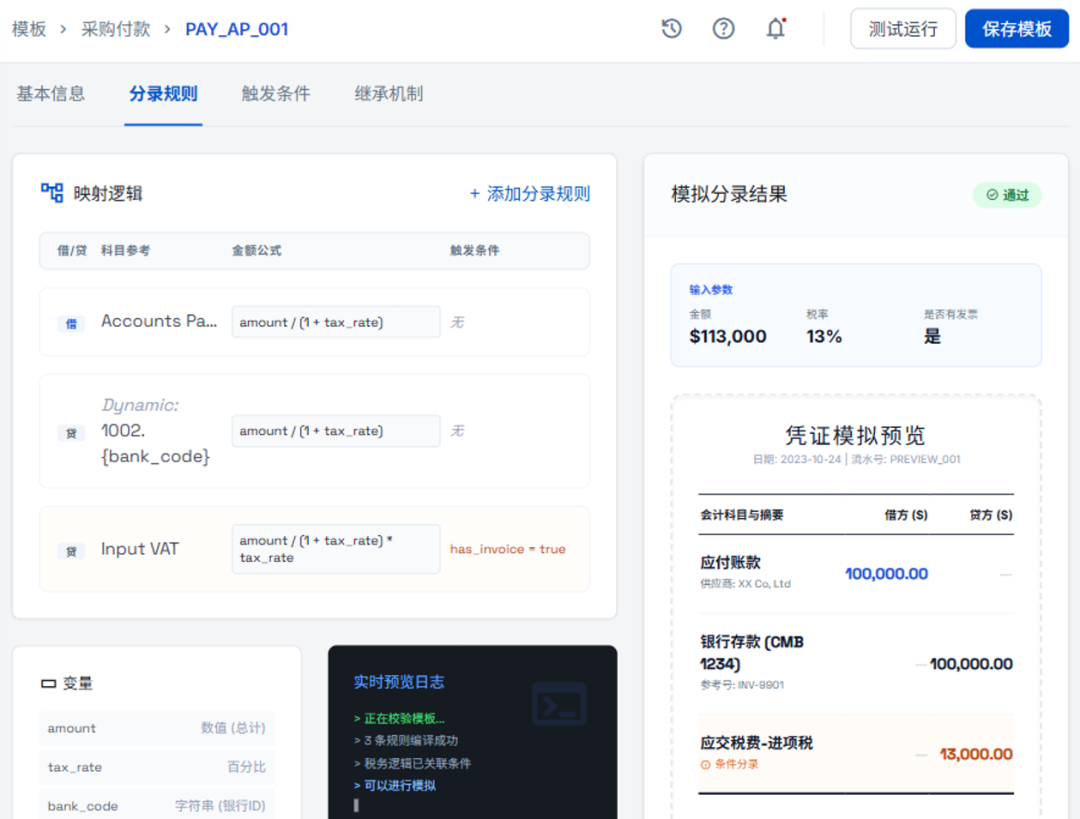Screen dimensions: 1080x819
Task: Open the version history clock icon
Action: pyautogui.click(x=672, y=28)
